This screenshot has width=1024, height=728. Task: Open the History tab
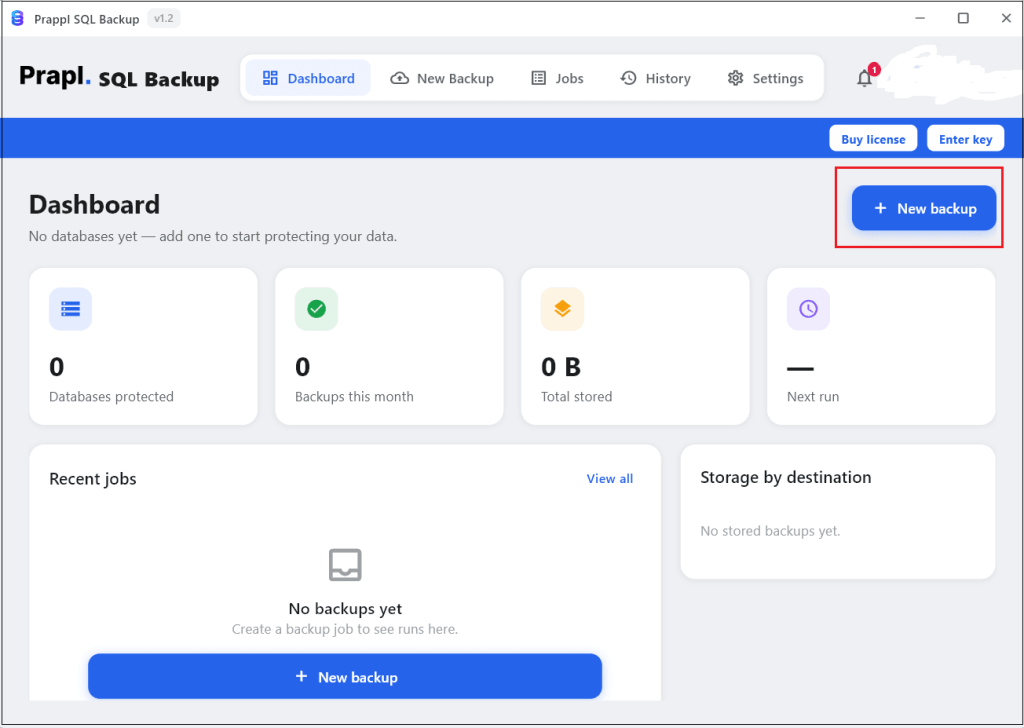point(655,78)
